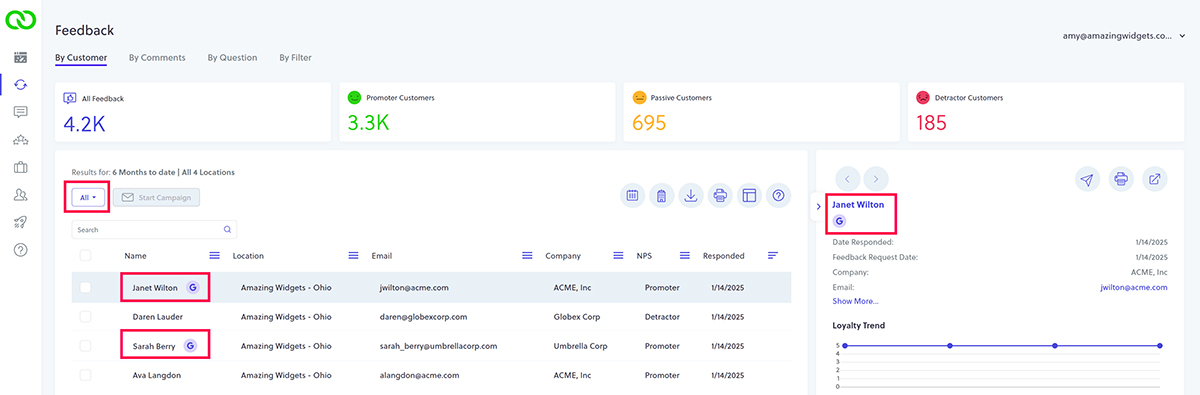This screenshot has height=395, width=1200.
Task: Select the All Feedback card
Action: tap(193, 111)
